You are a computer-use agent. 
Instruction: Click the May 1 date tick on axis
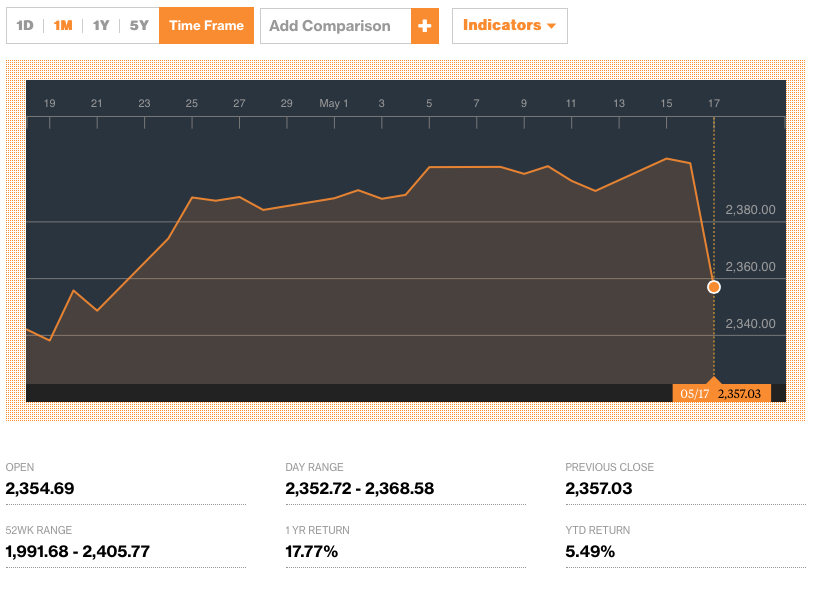(x=334, y=103)
